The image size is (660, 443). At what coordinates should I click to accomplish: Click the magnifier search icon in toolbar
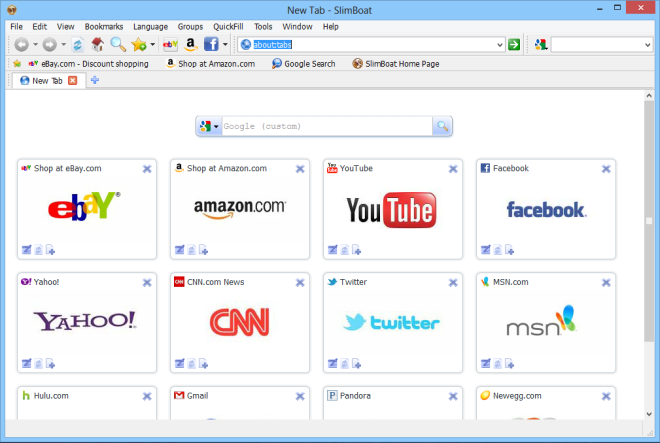tap(118, 45)
